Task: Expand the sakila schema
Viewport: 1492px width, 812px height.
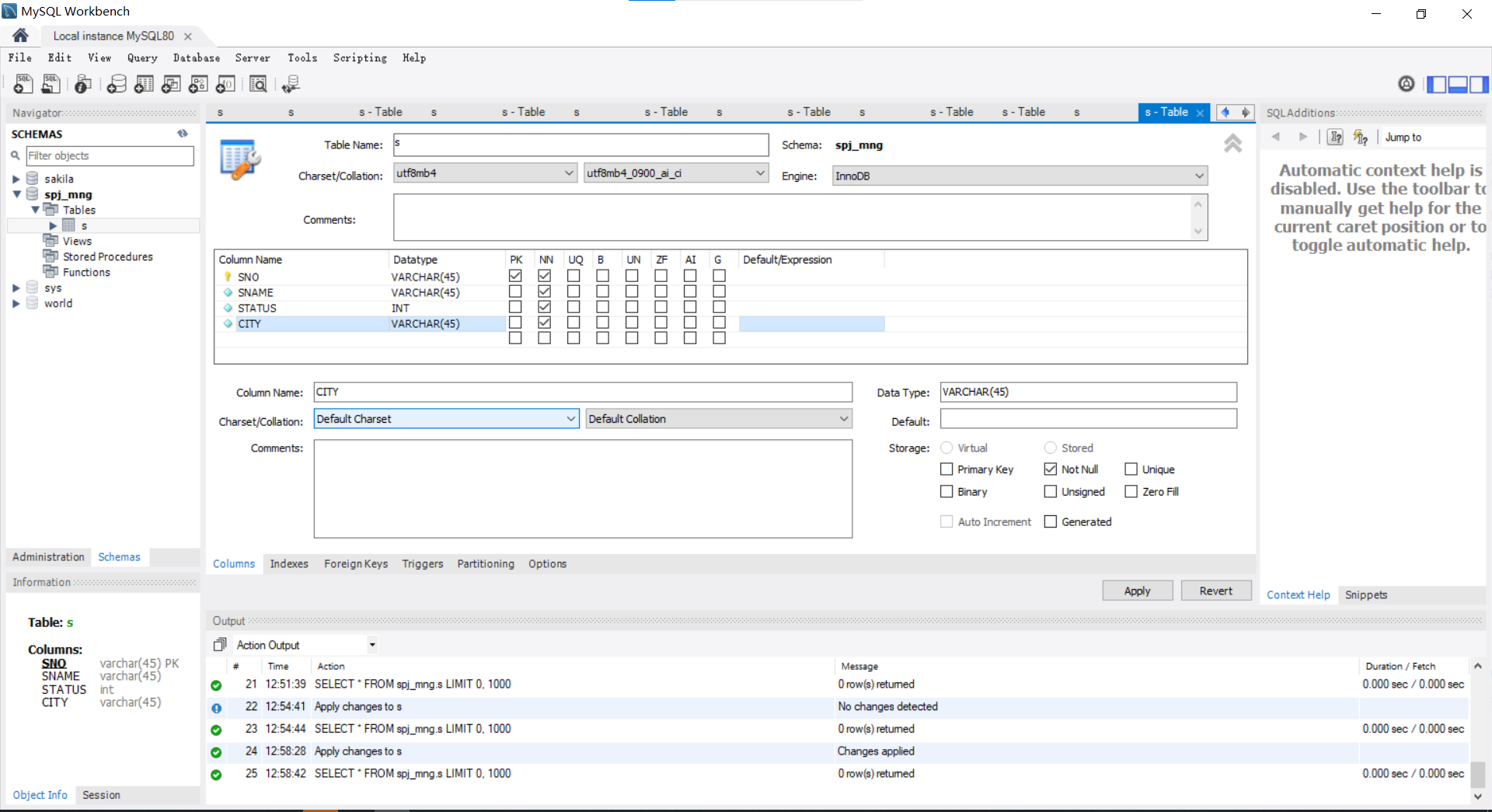Action: click(16, 179)
